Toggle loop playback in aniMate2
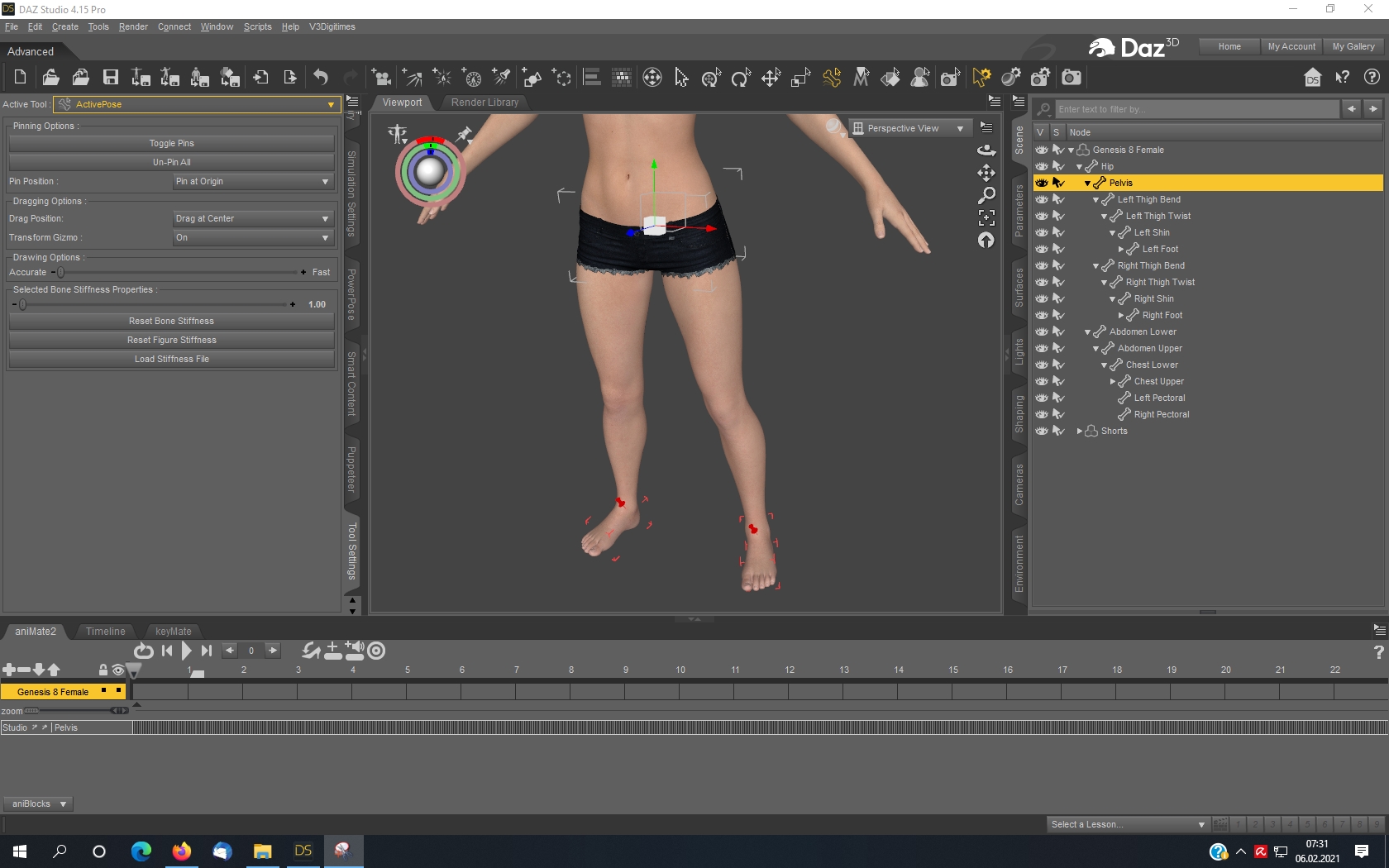 [x=143, y=651]
